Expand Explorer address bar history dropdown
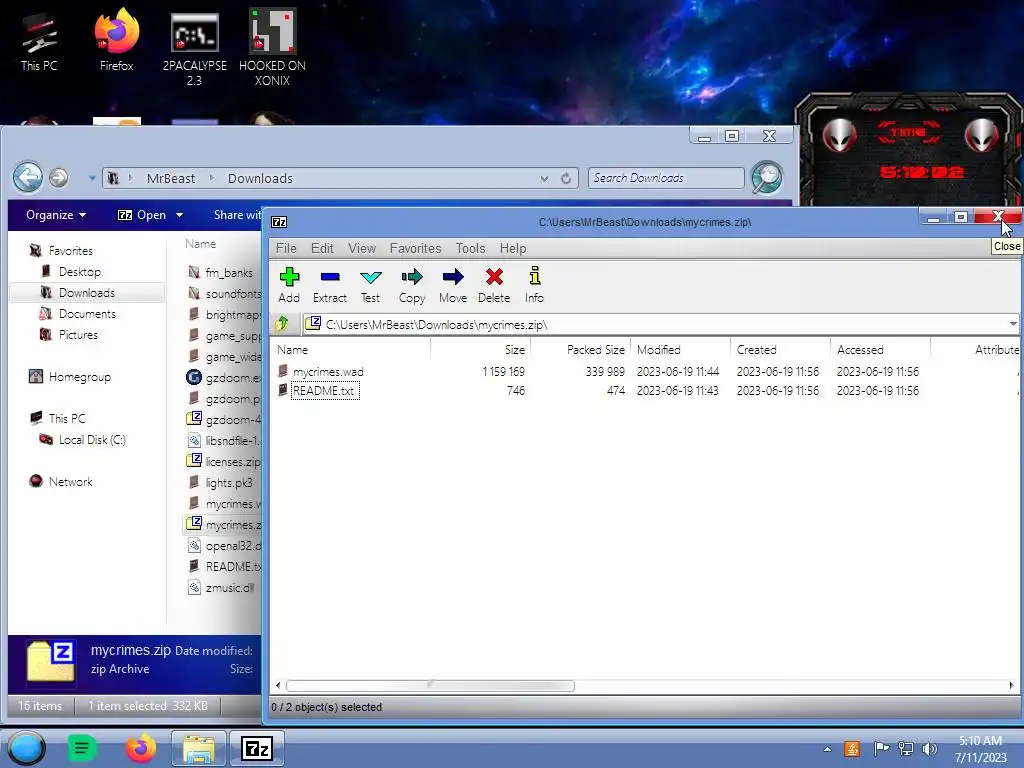The height and width of the screenshot is (768, 1024). (x=544, y=178)
